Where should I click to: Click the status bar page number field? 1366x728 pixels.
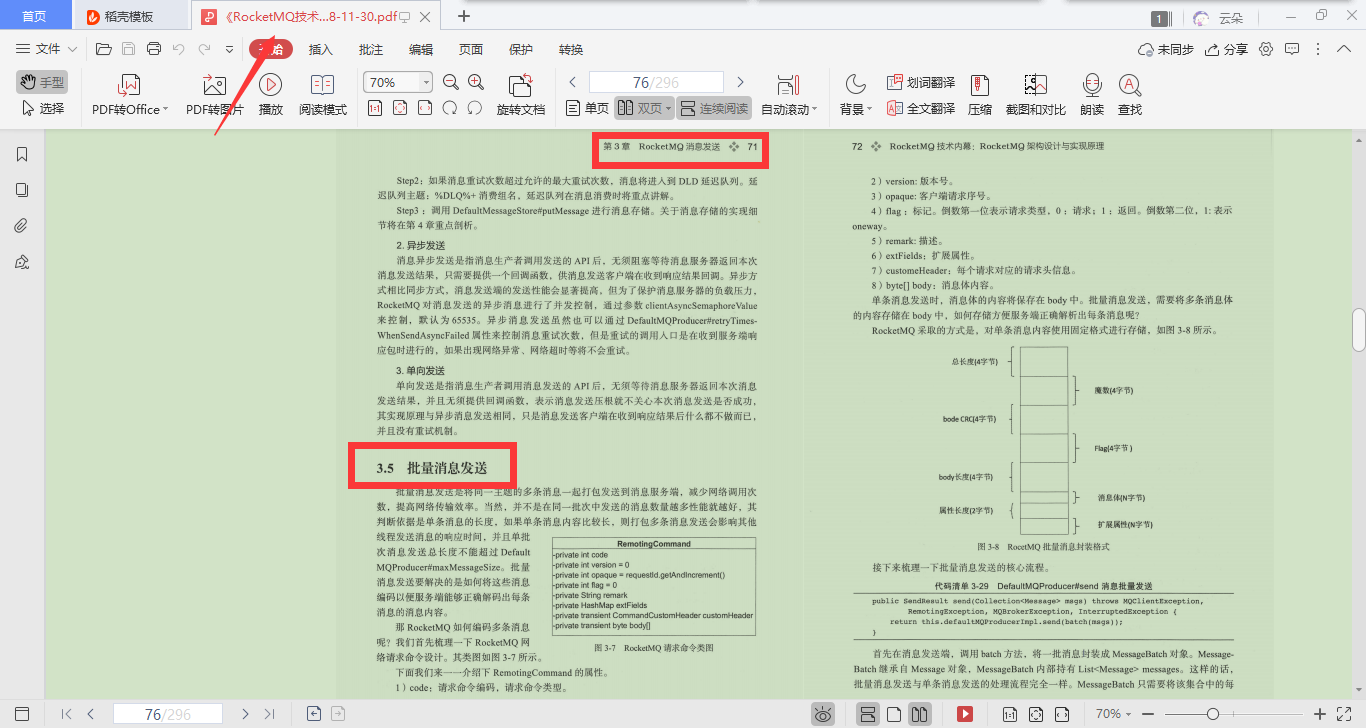[x=167, y=714]
